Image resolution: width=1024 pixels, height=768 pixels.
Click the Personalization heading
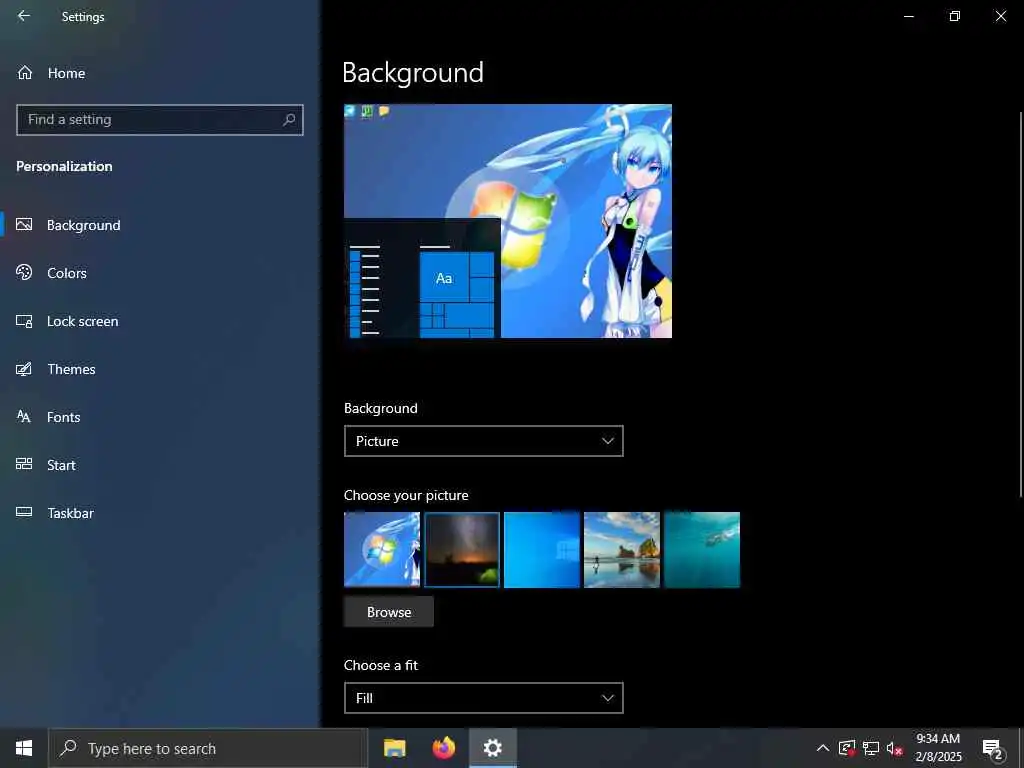(64, 167)
